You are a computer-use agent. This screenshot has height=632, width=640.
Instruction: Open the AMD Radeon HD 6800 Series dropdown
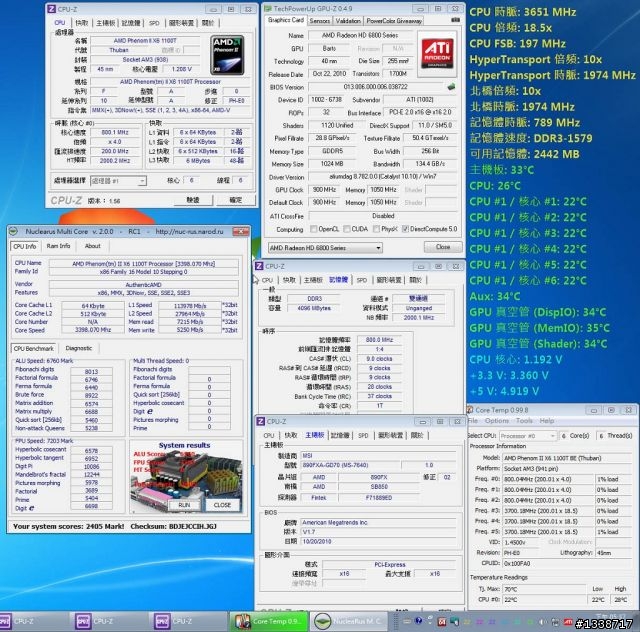click(325, 248)
